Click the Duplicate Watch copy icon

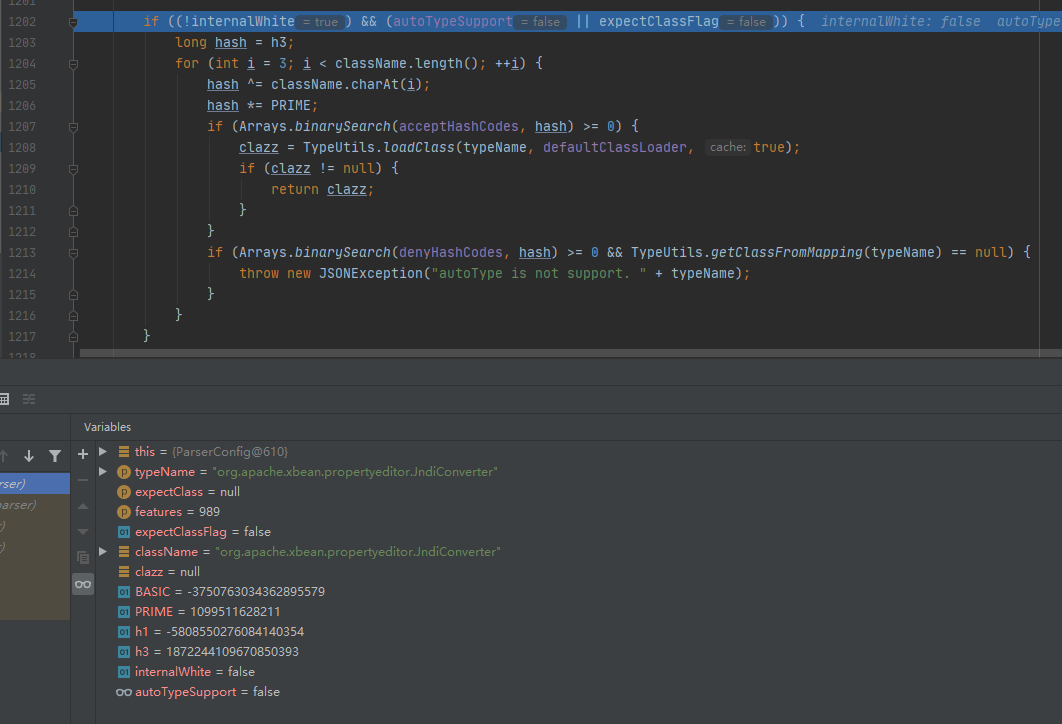[x=83, y=558]
